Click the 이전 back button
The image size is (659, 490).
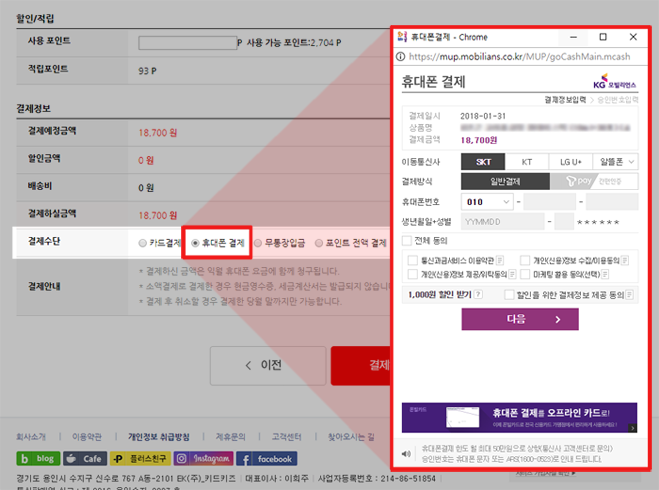268,365
